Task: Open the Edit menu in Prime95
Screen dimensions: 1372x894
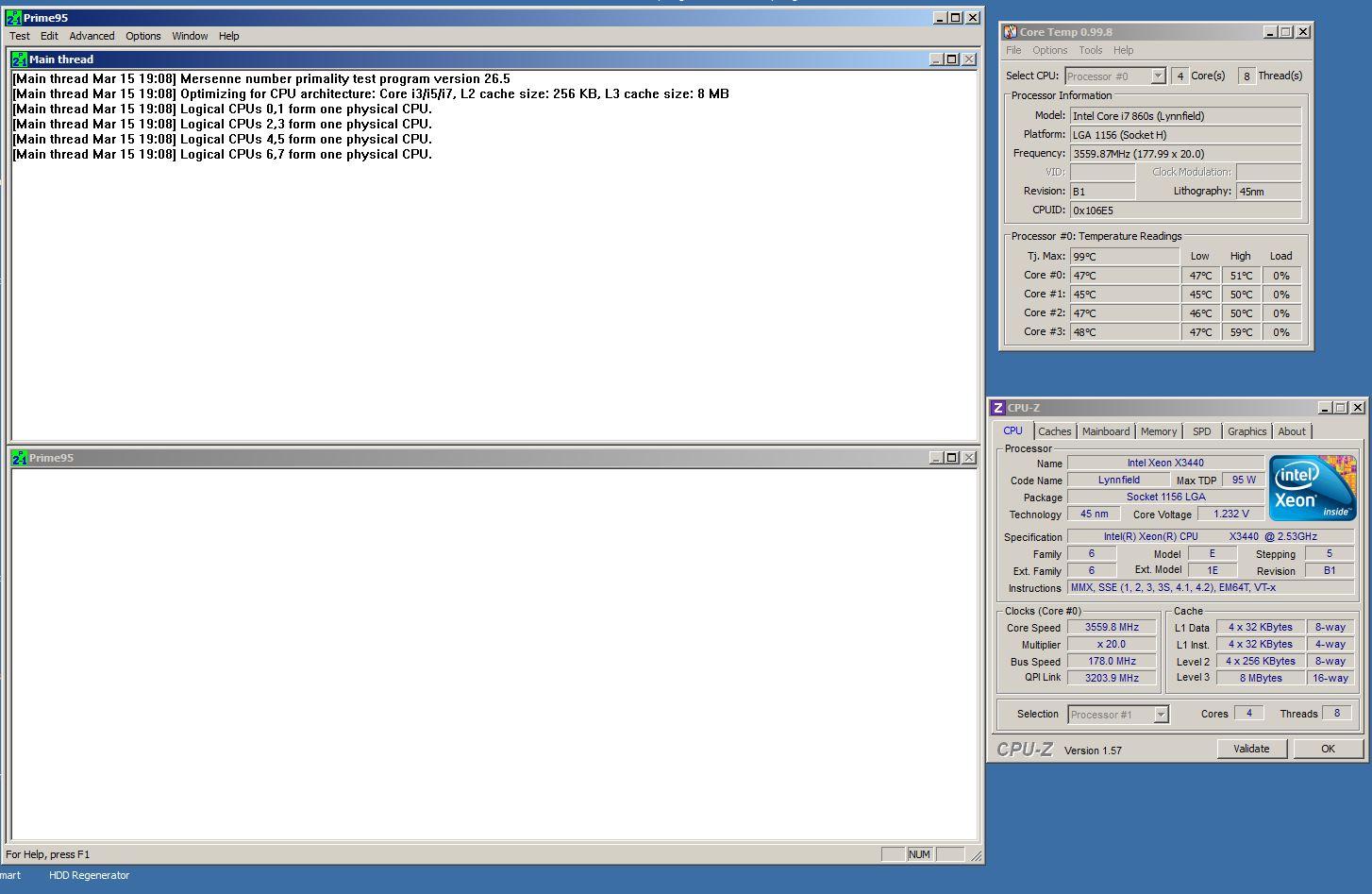Action: point(49,36)
